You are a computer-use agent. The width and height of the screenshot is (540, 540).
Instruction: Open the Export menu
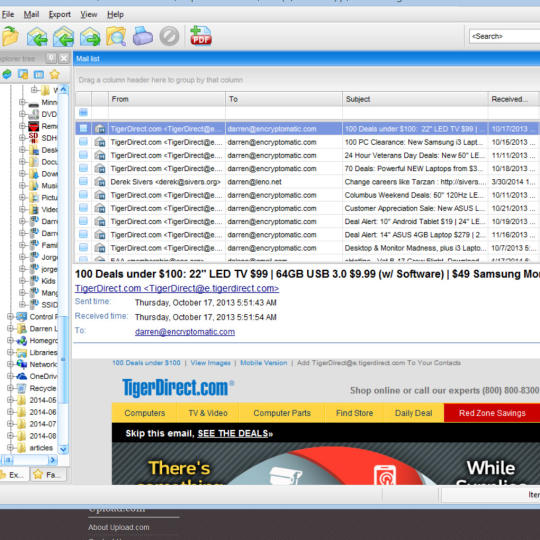pyautogui.click(x=60, y=14)
